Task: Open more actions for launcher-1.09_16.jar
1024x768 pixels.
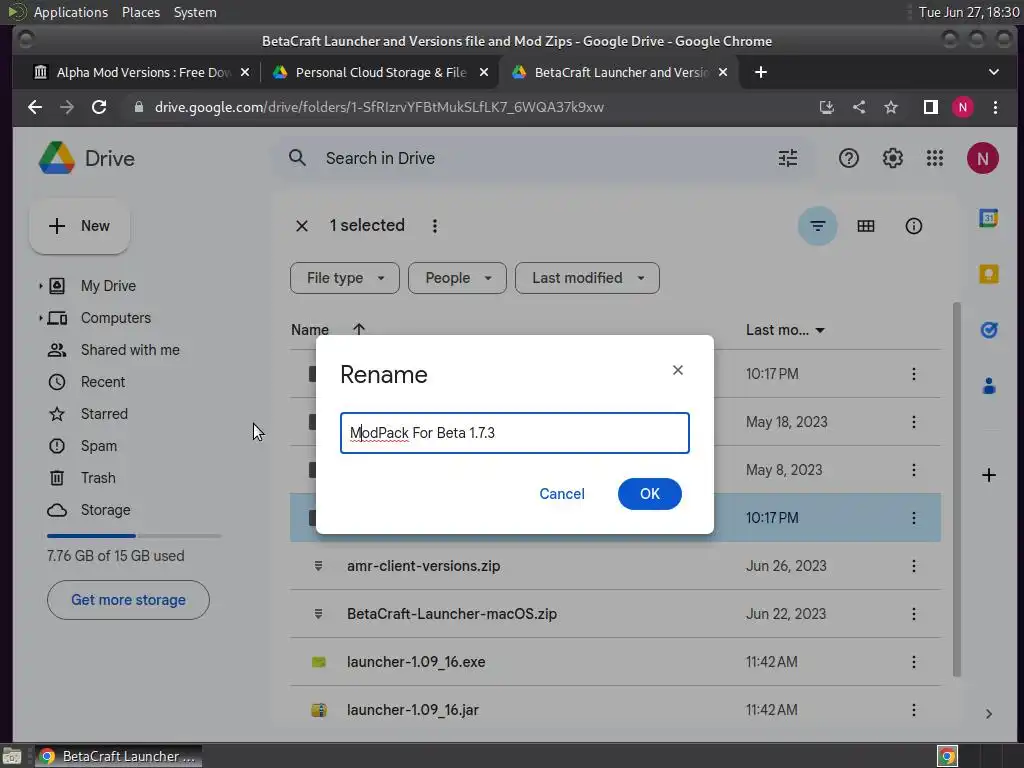Action: pyautogui.click(x=913, y=710)
